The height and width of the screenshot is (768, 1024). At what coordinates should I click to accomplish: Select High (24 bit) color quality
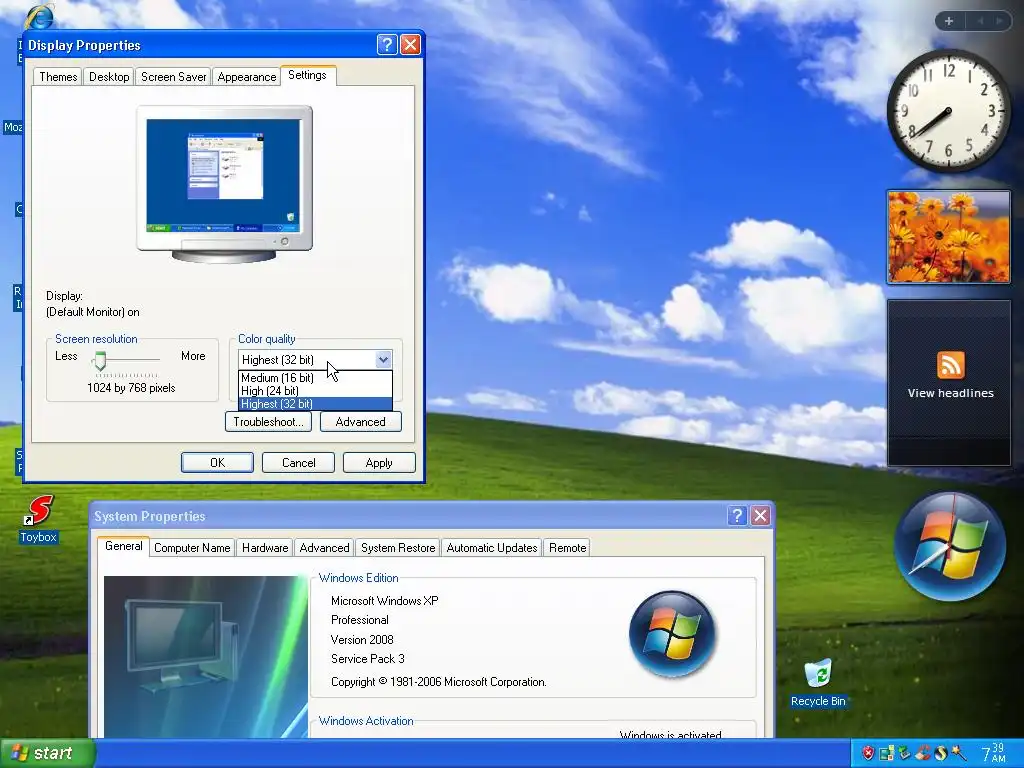[315, 391]
